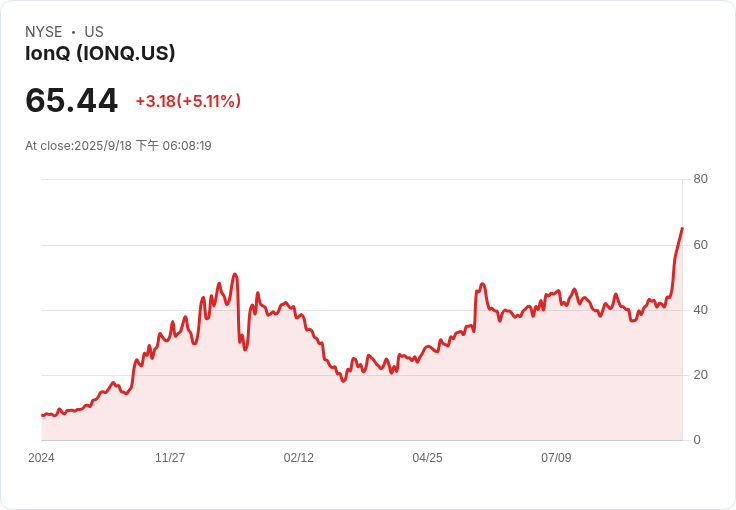Click the sharp price spike after 04/25
The width and height of the screenshot is (736, 510).
482,284
